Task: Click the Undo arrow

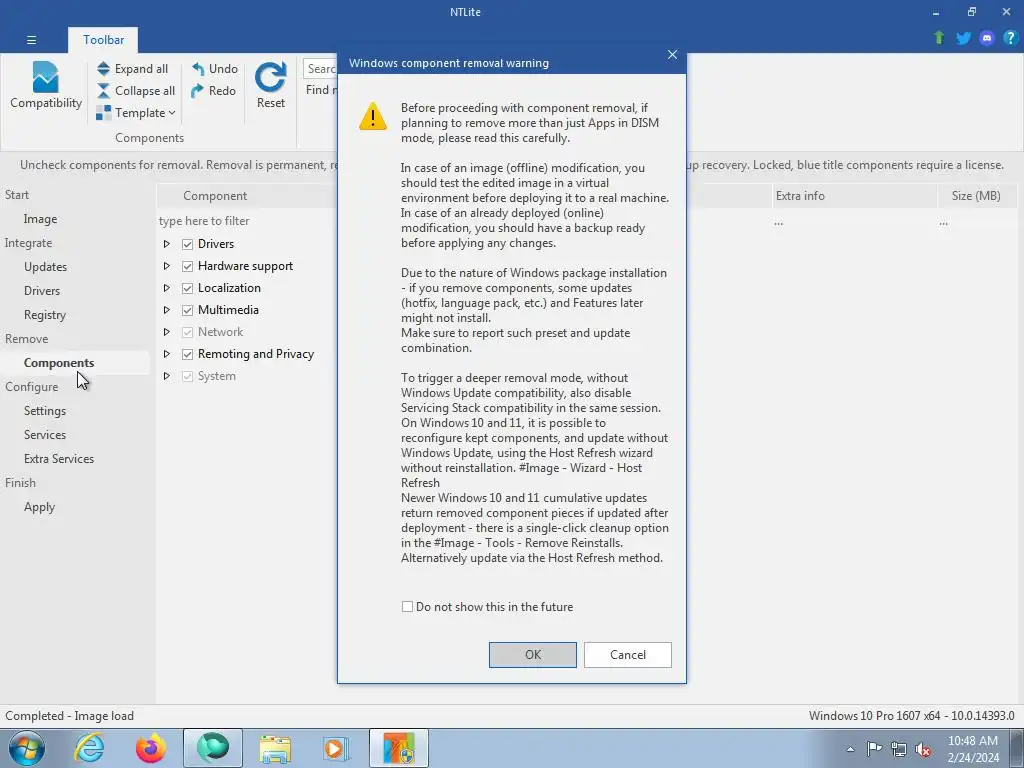Action: [198, 69]
